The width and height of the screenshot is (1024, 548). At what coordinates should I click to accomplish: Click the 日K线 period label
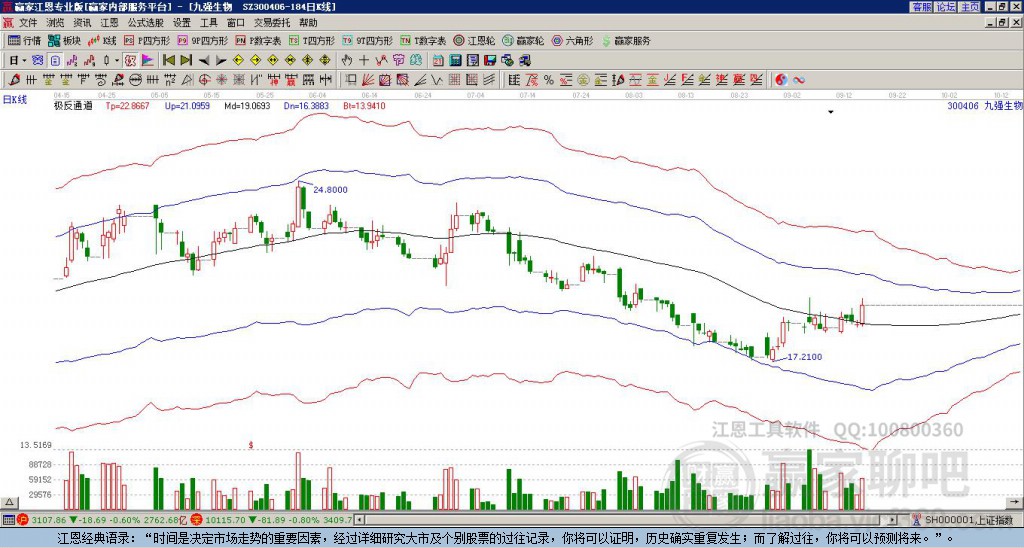coord(14,100)
